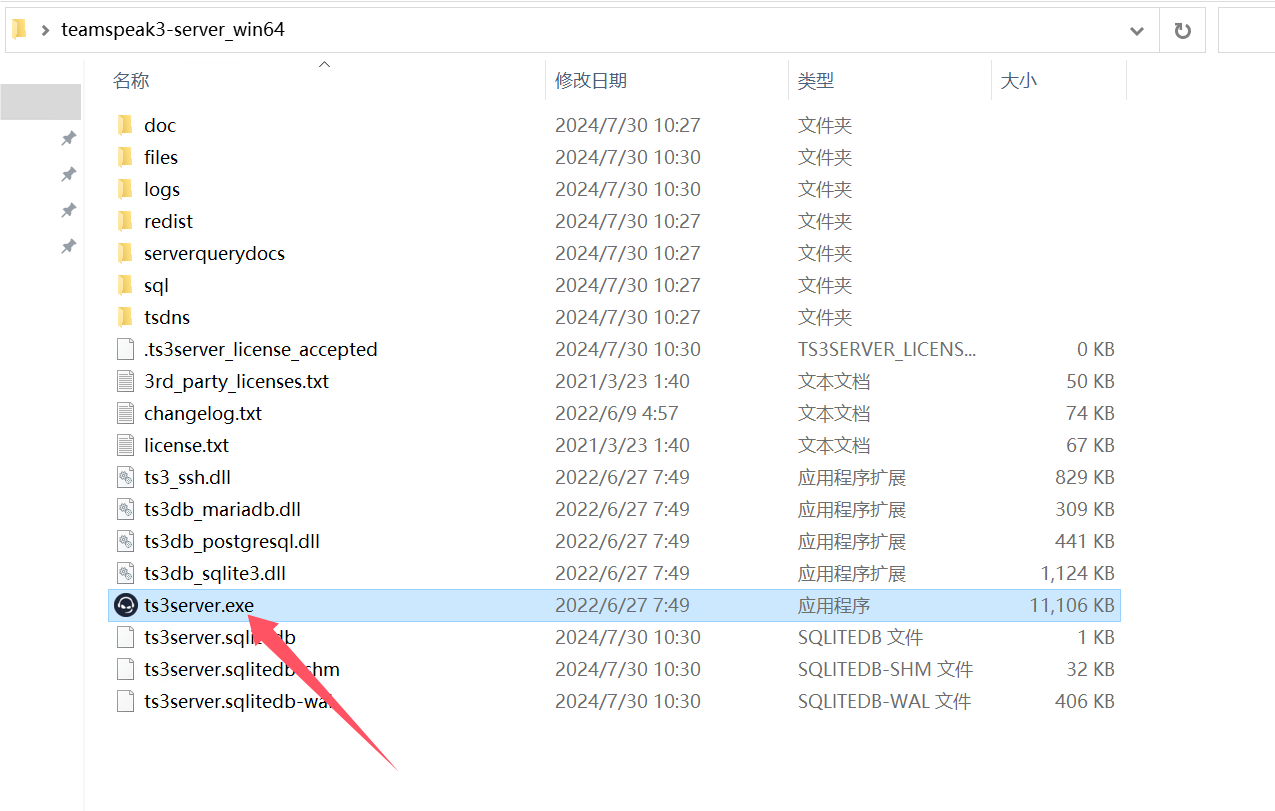Image resolution: width=1275 pixels, height=811 pixels.
Task: Click the search box beside refresh
Action: [1246, 30]
